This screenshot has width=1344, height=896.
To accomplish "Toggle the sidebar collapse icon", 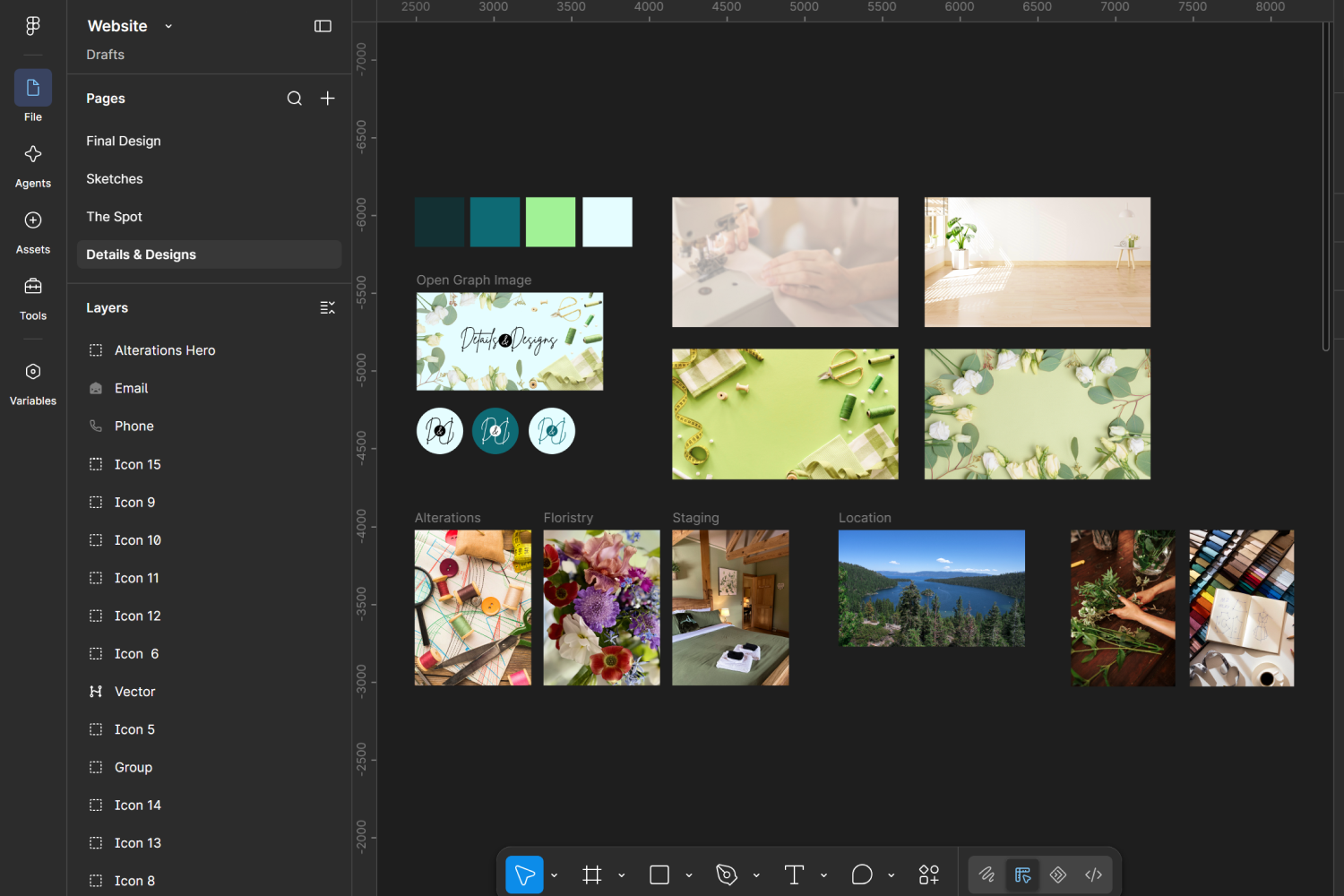I will [x=323, y=26].
